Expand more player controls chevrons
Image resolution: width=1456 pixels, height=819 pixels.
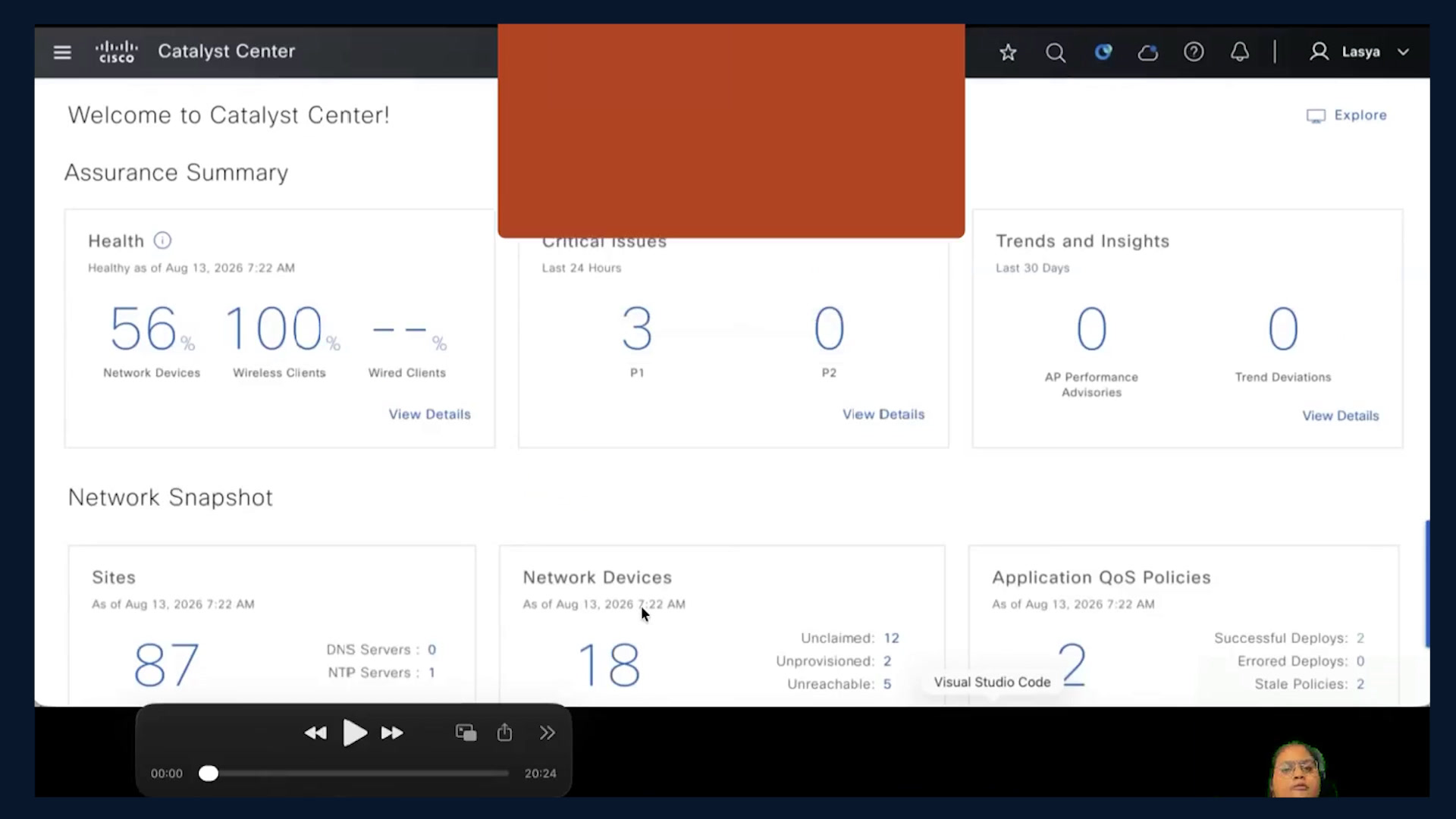548,733
